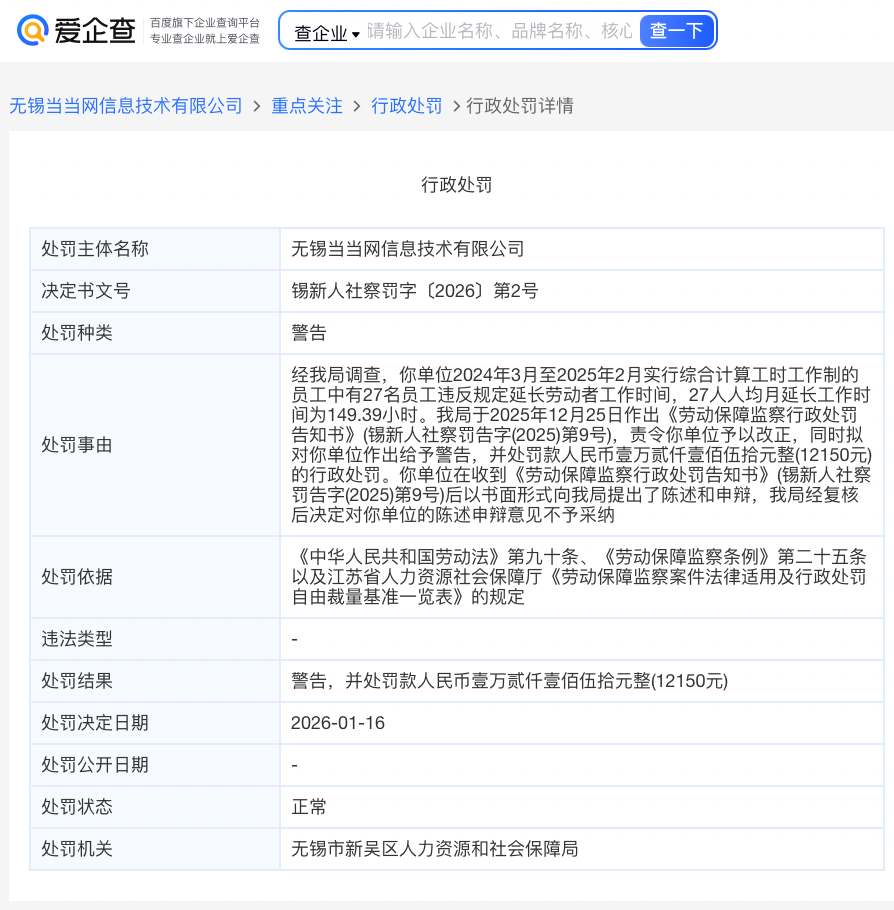The height and width of the screenshot is (910, 894).
Task: Select the penalty date 2026-01-16
Action: coord(339,722)
